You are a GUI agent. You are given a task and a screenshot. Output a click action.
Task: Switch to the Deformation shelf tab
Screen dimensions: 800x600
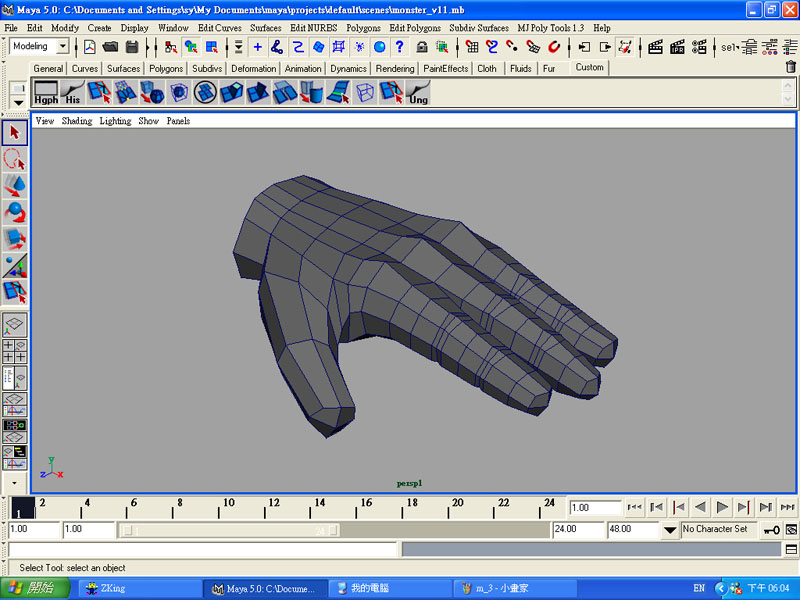coord(253,68)
